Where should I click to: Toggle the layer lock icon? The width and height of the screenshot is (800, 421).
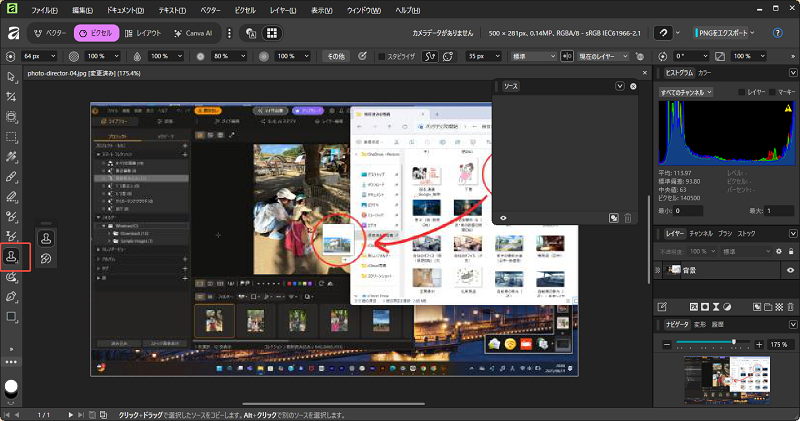pyautogui.click(x=791, y=252)
